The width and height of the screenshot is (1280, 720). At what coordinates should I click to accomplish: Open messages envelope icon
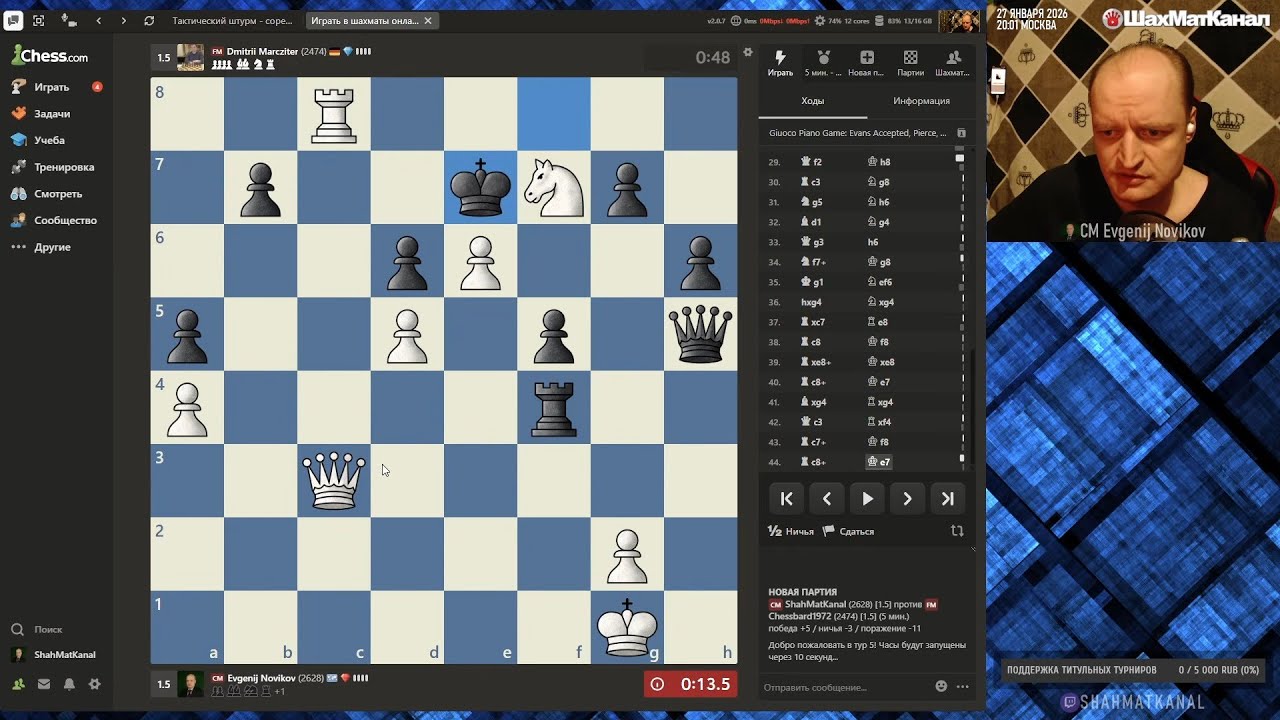click(44, 684)
